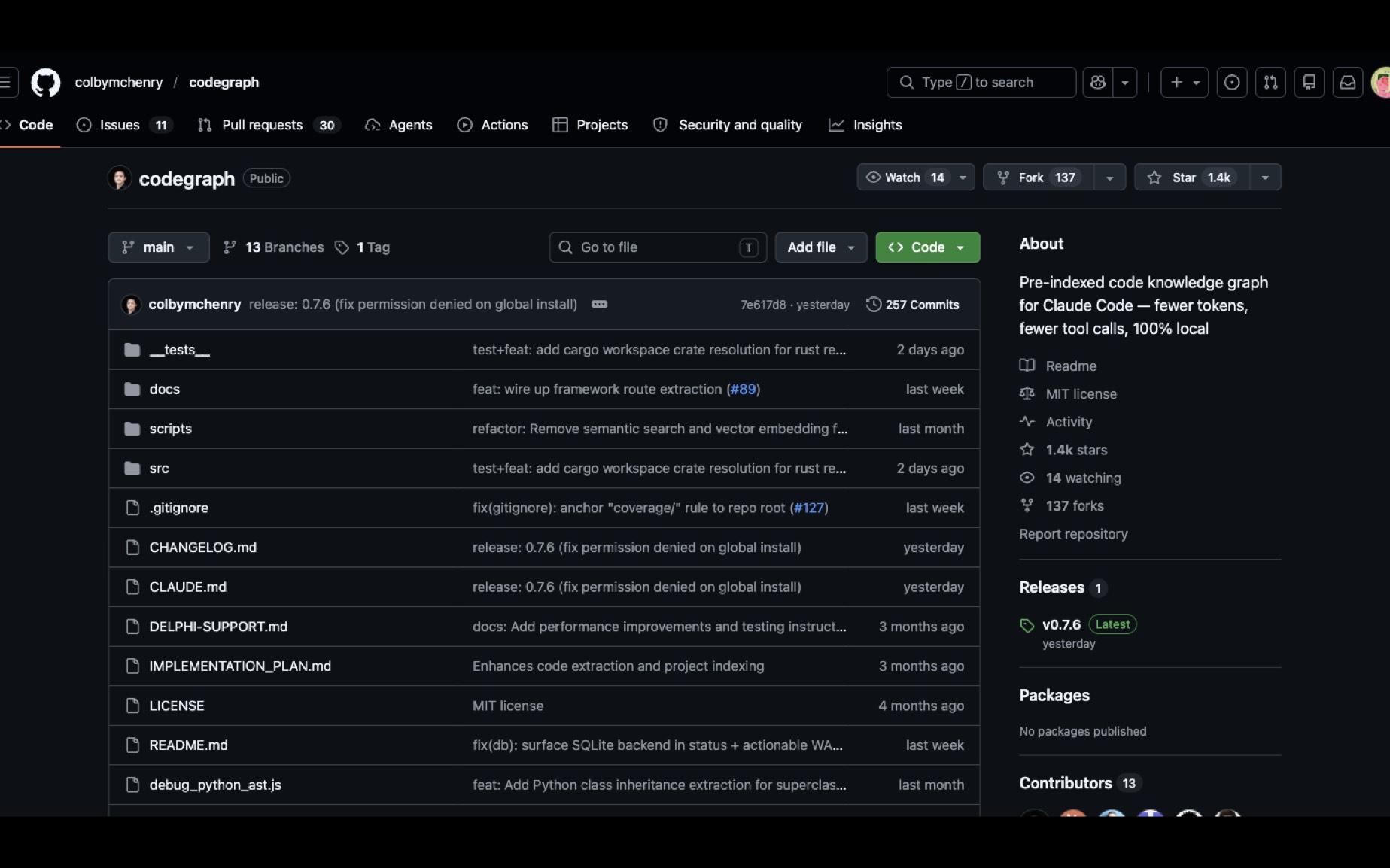Open the main branch selector

pyautogui.click(x=159, y=247)
